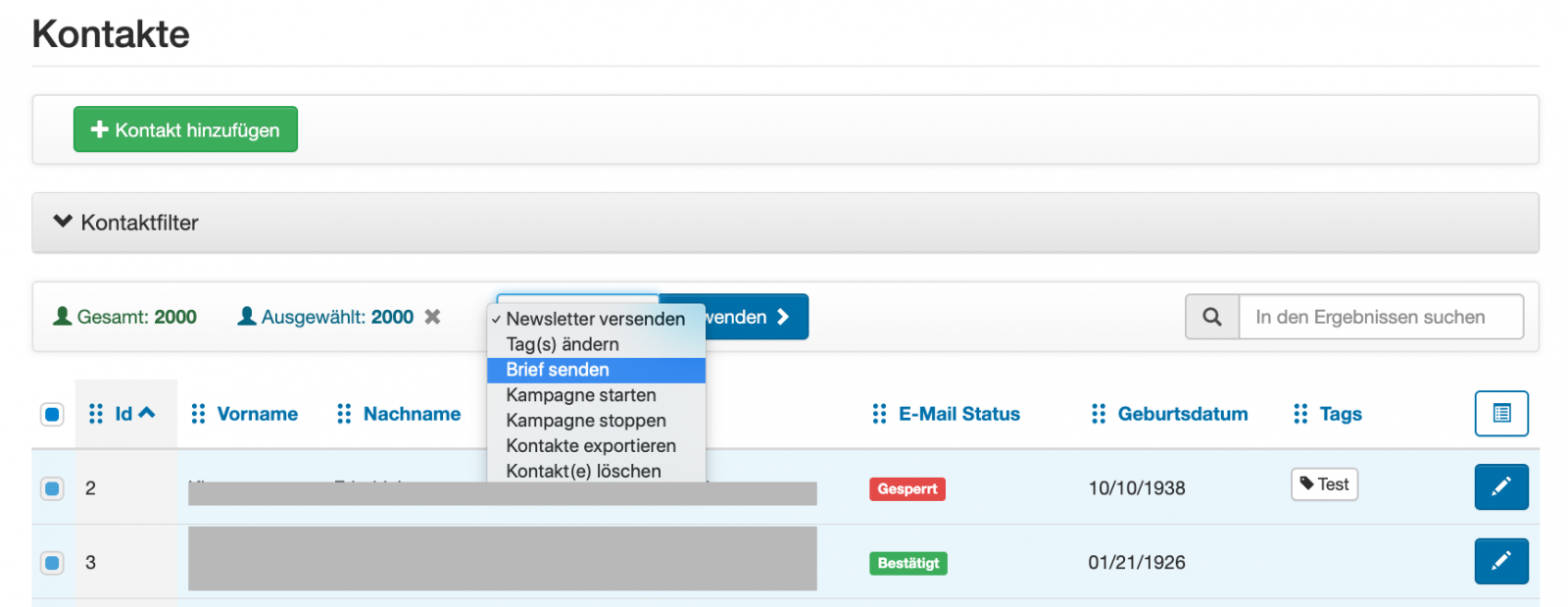Edit contact 2 with pencil icon
The height and width of the screenshot is (607, 1568).
coord(1500,486)
